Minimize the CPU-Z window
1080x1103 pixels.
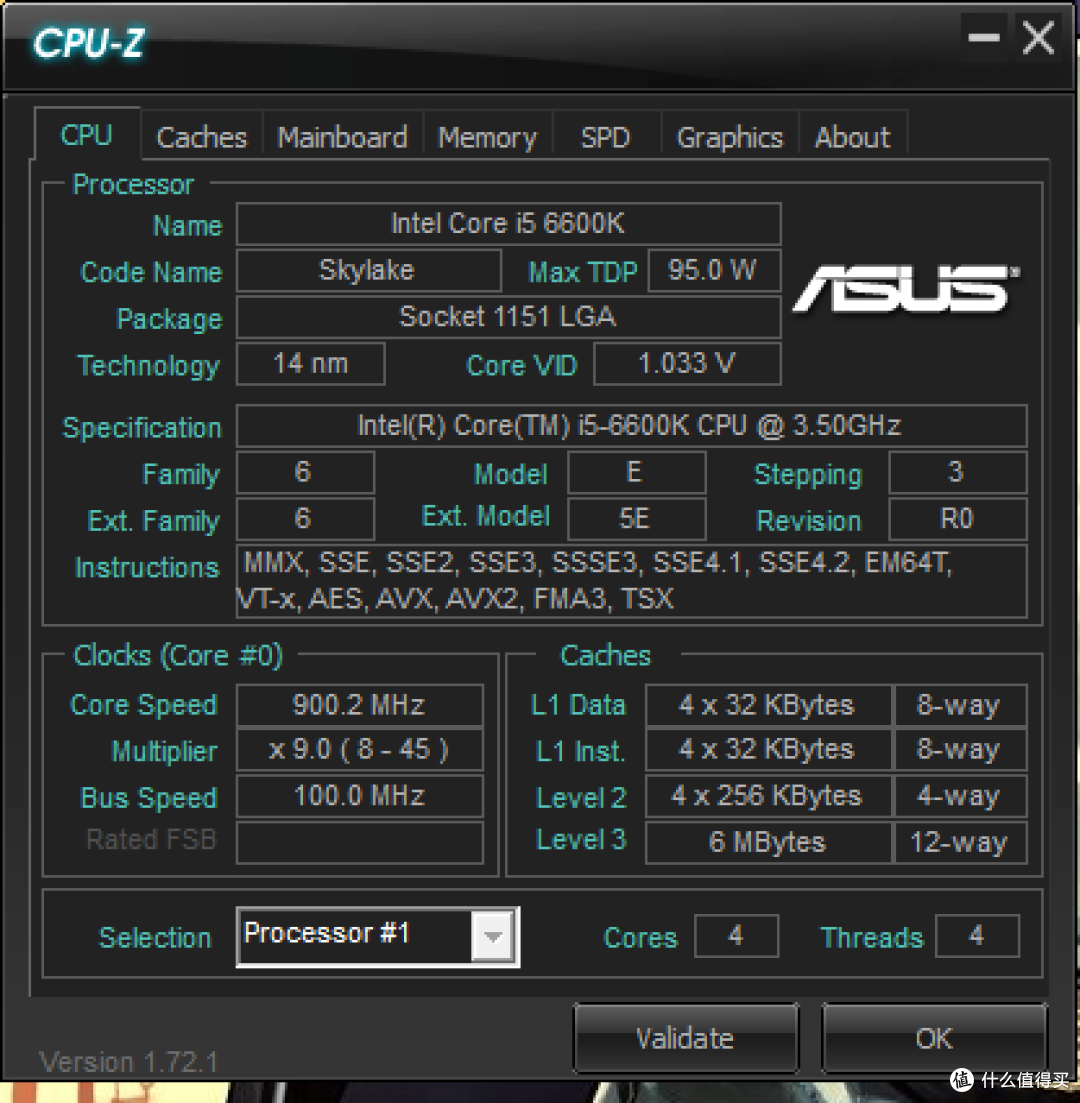[984, 38]
